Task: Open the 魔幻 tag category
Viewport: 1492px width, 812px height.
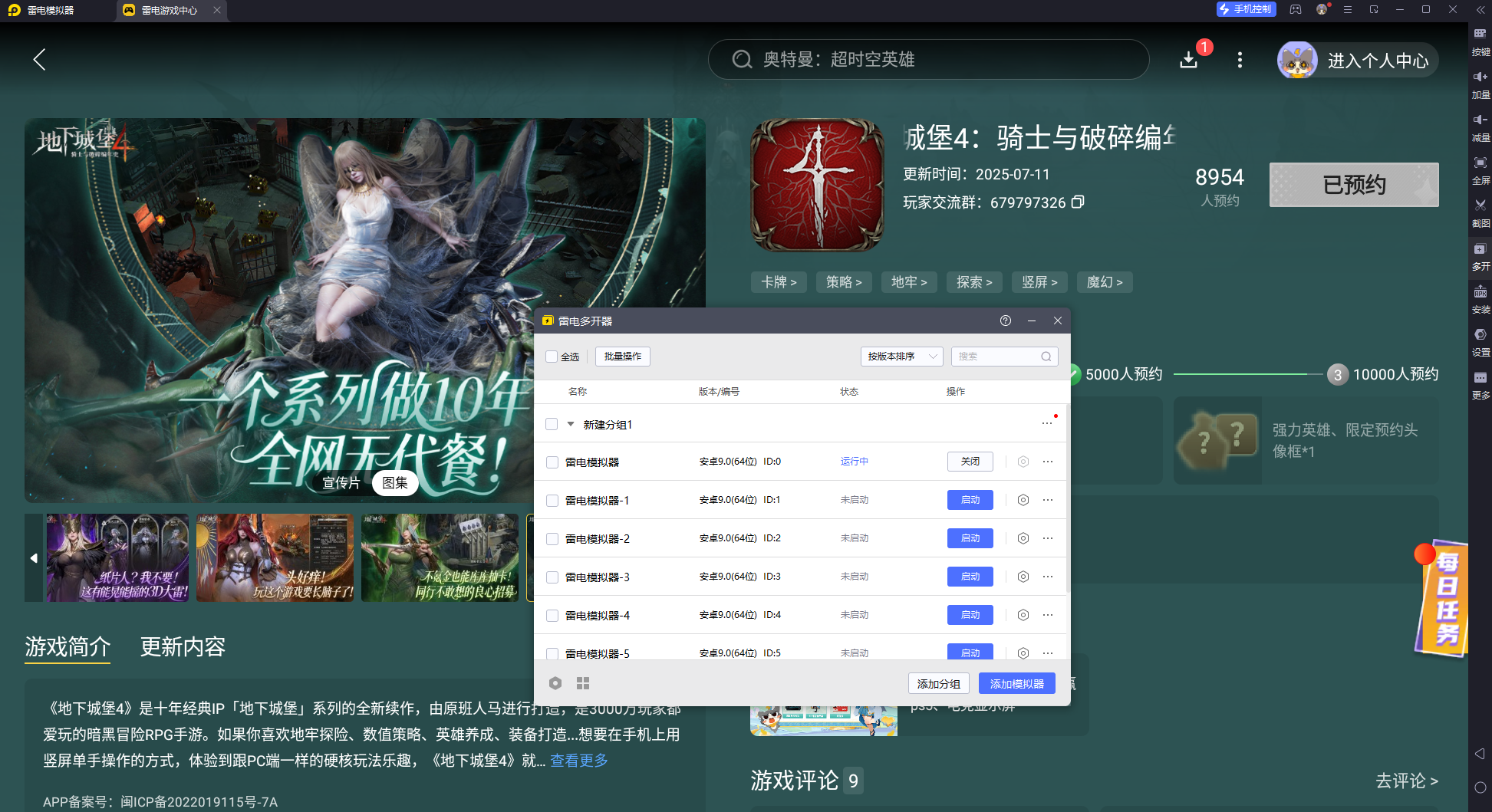Action: click(x=1105, y=282)
